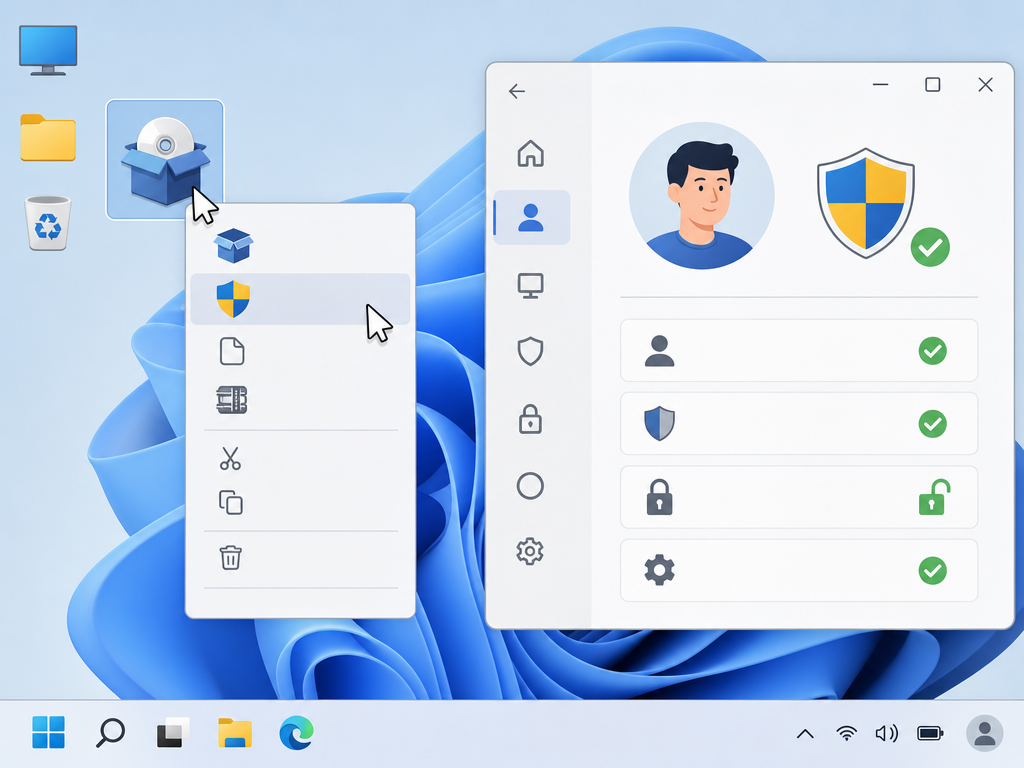Screen dimensions: 1024x768
Task: Open the shield security icon in sidebar
Action: 530,351
